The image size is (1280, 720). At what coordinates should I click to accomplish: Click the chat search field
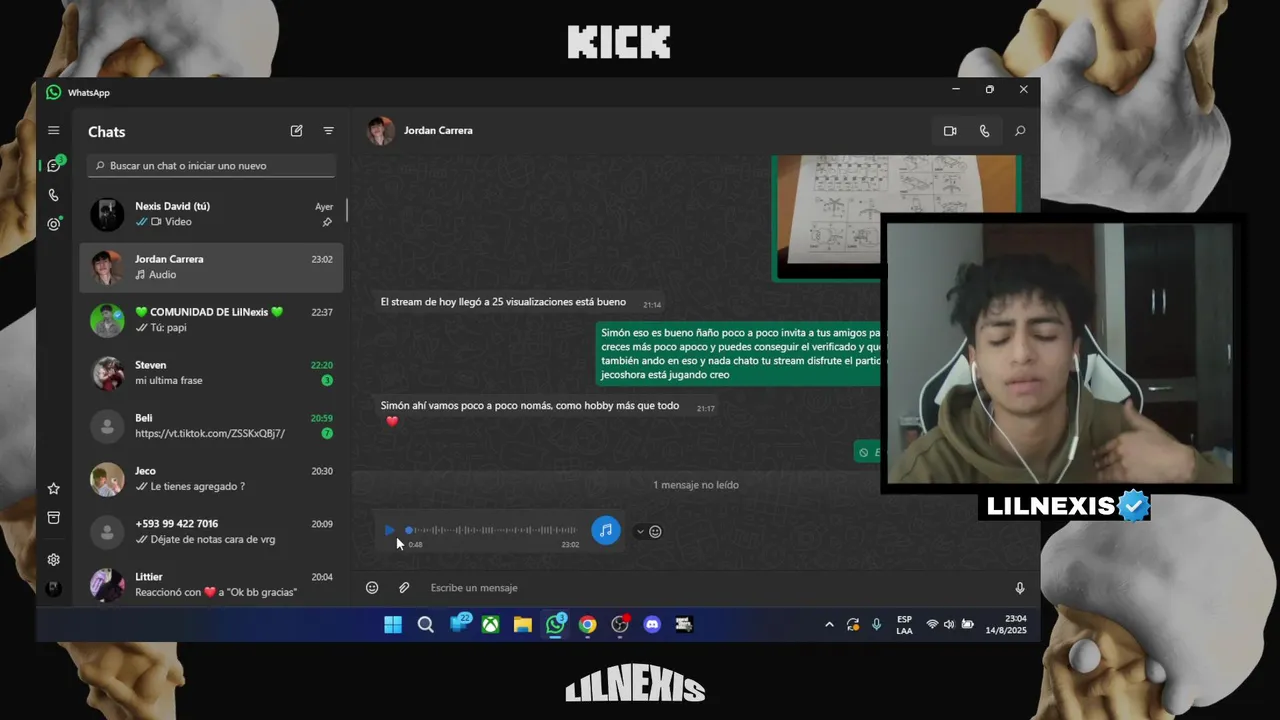click(x=212, y=165)
